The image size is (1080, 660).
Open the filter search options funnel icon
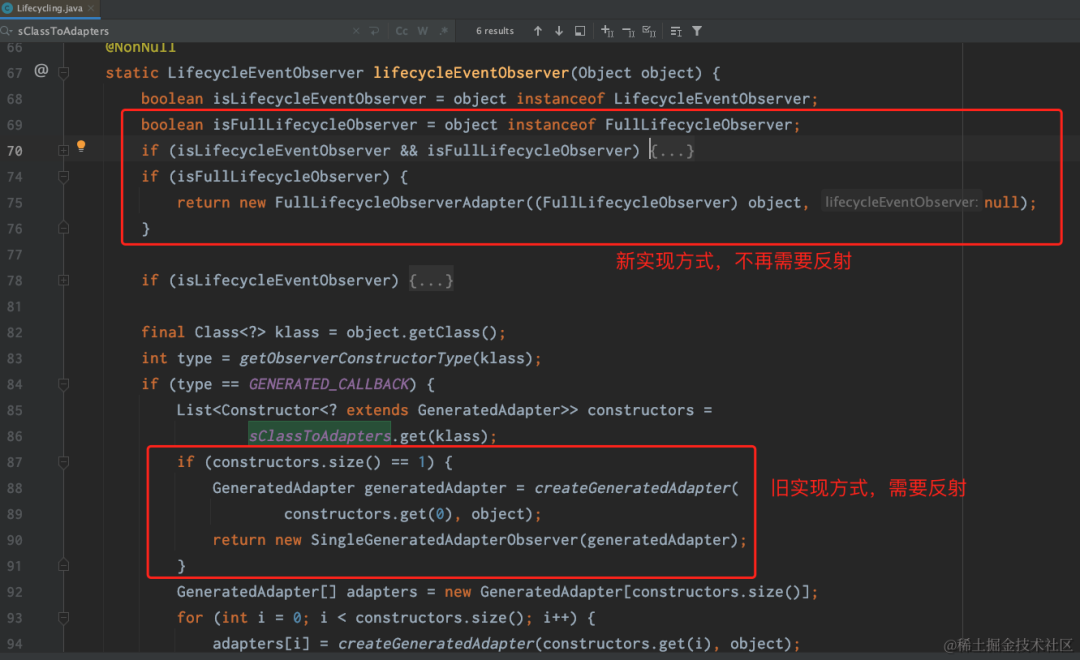coord(696,31)
